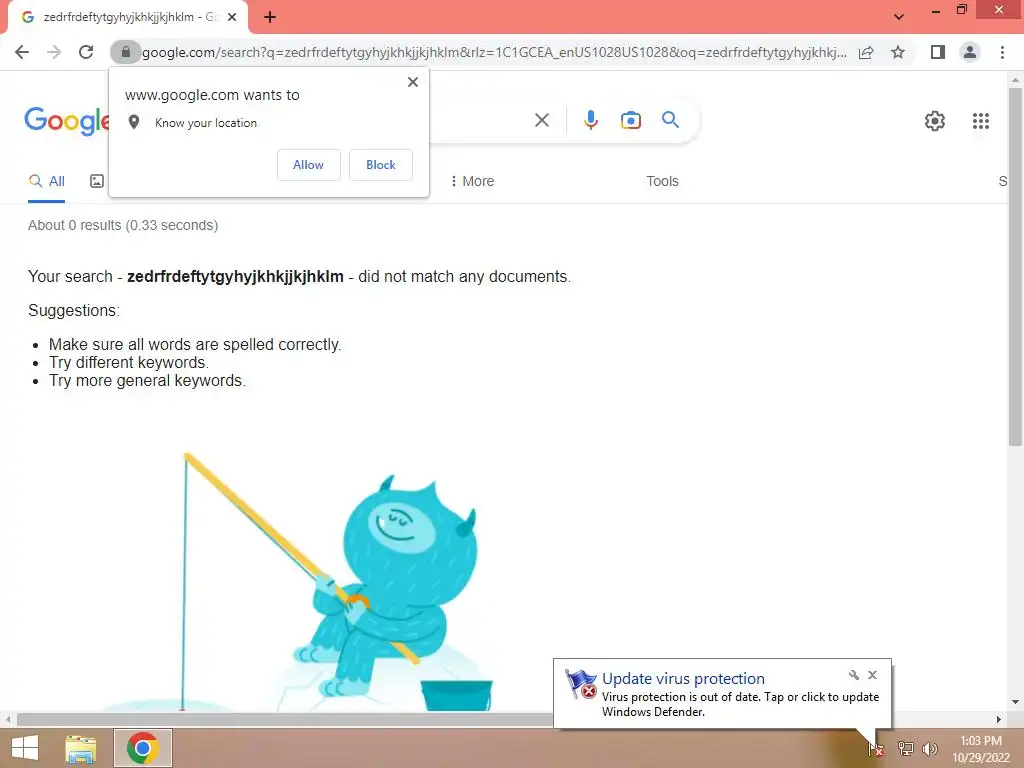Open the Google apps grid
1024x768 pixels.
coord(981,121)
